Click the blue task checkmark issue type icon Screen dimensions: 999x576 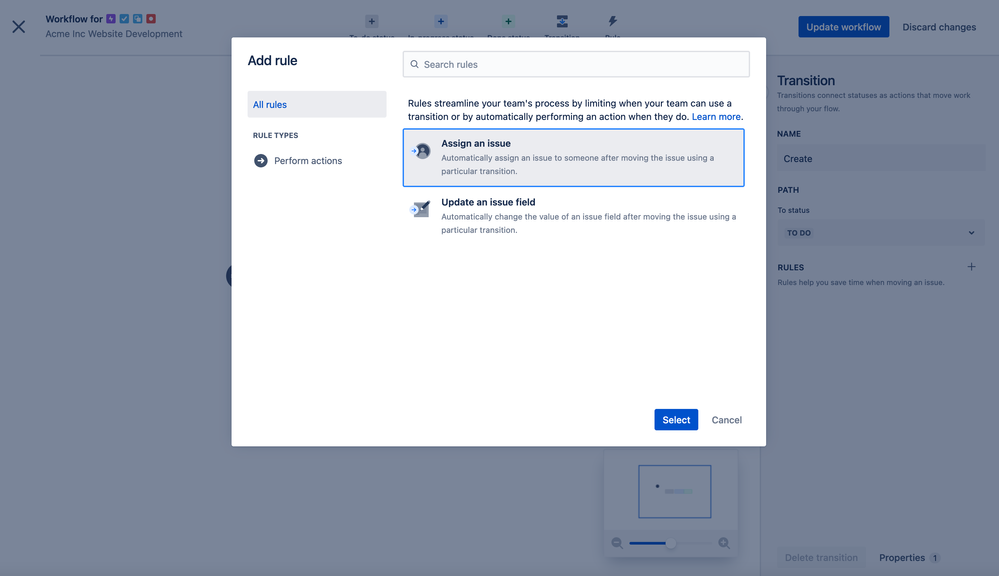pos(124,19)
